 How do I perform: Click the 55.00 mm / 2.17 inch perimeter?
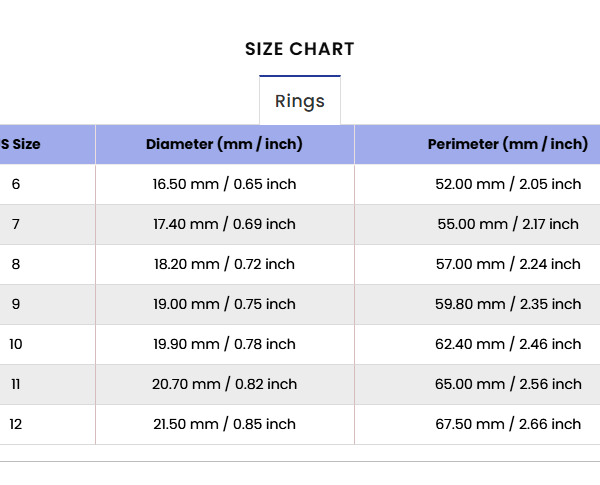click(x=508, y=224)
